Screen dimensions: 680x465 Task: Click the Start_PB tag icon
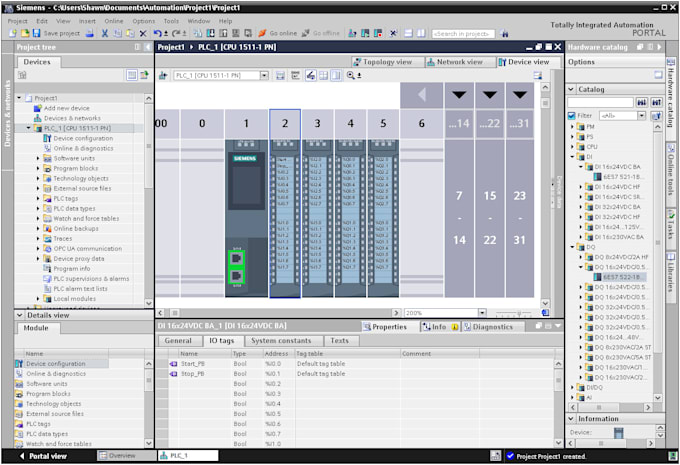173,363
